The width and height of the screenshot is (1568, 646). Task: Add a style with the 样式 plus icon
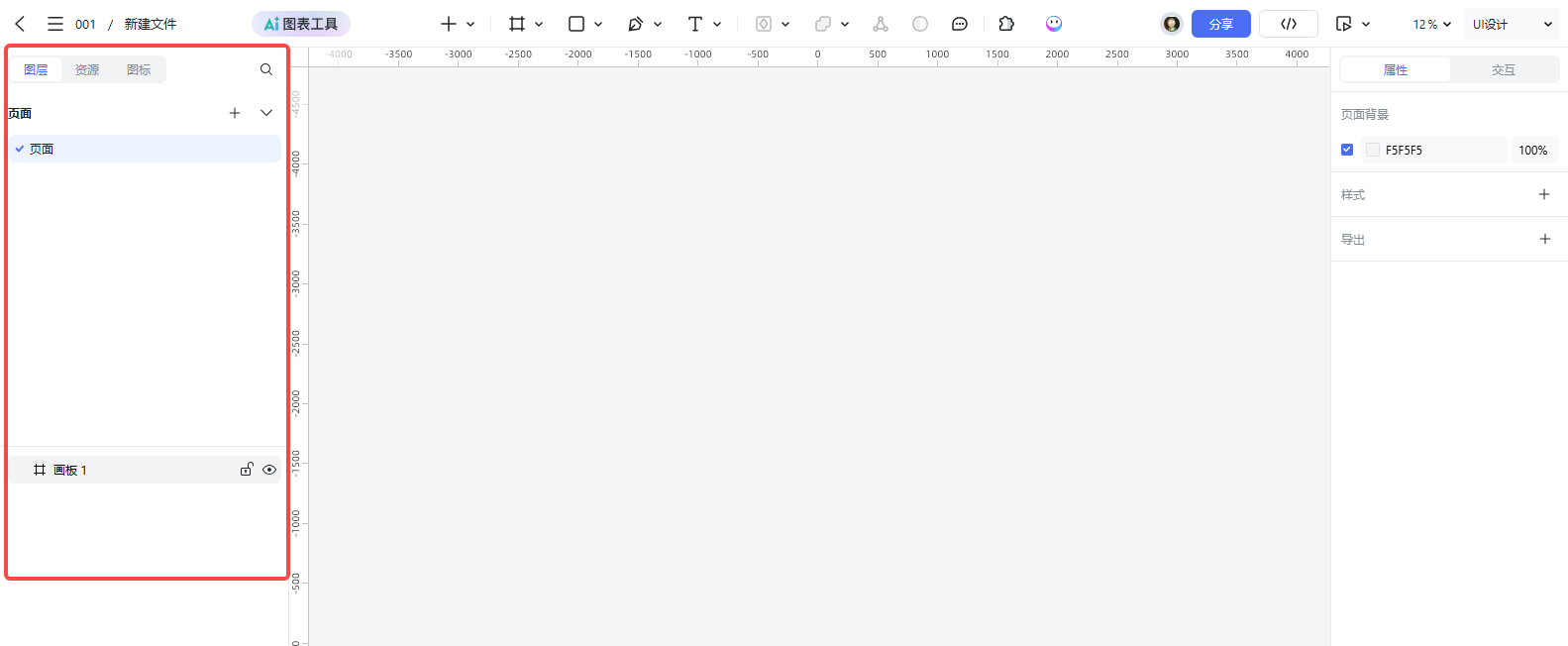1544,194
